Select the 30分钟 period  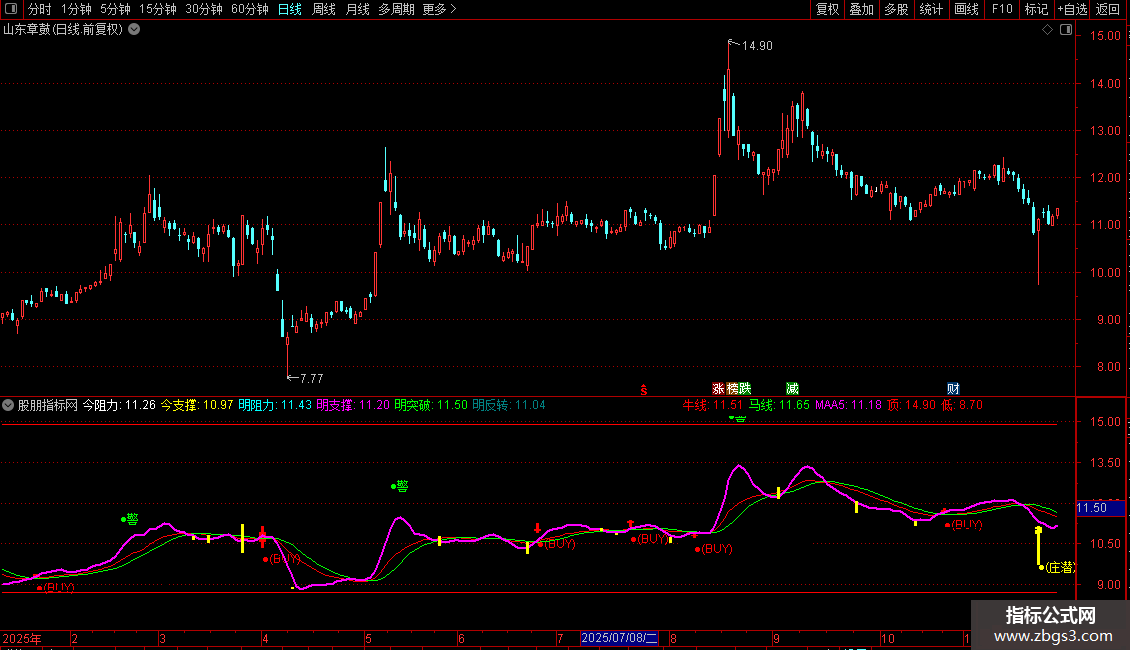pos(204,9)
